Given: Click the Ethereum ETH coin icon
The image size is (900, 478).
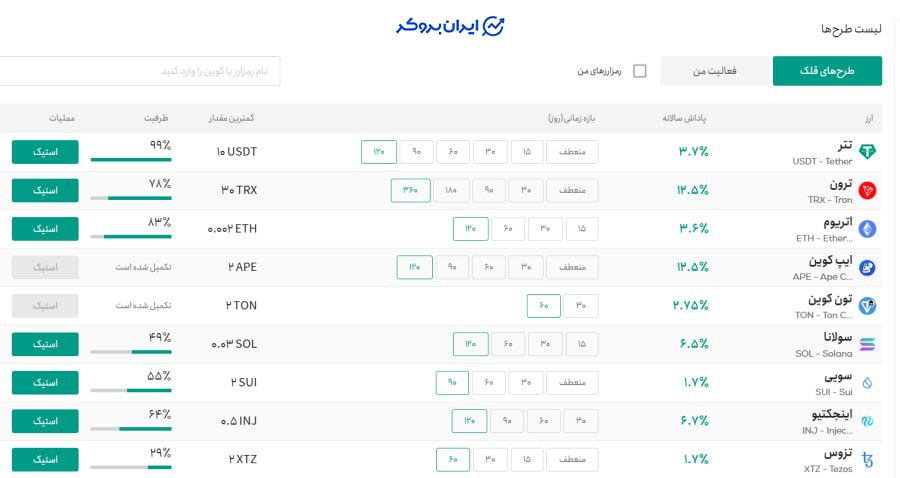Looking at the screenshot, I should pyautogui.click(x=867, y=229).
